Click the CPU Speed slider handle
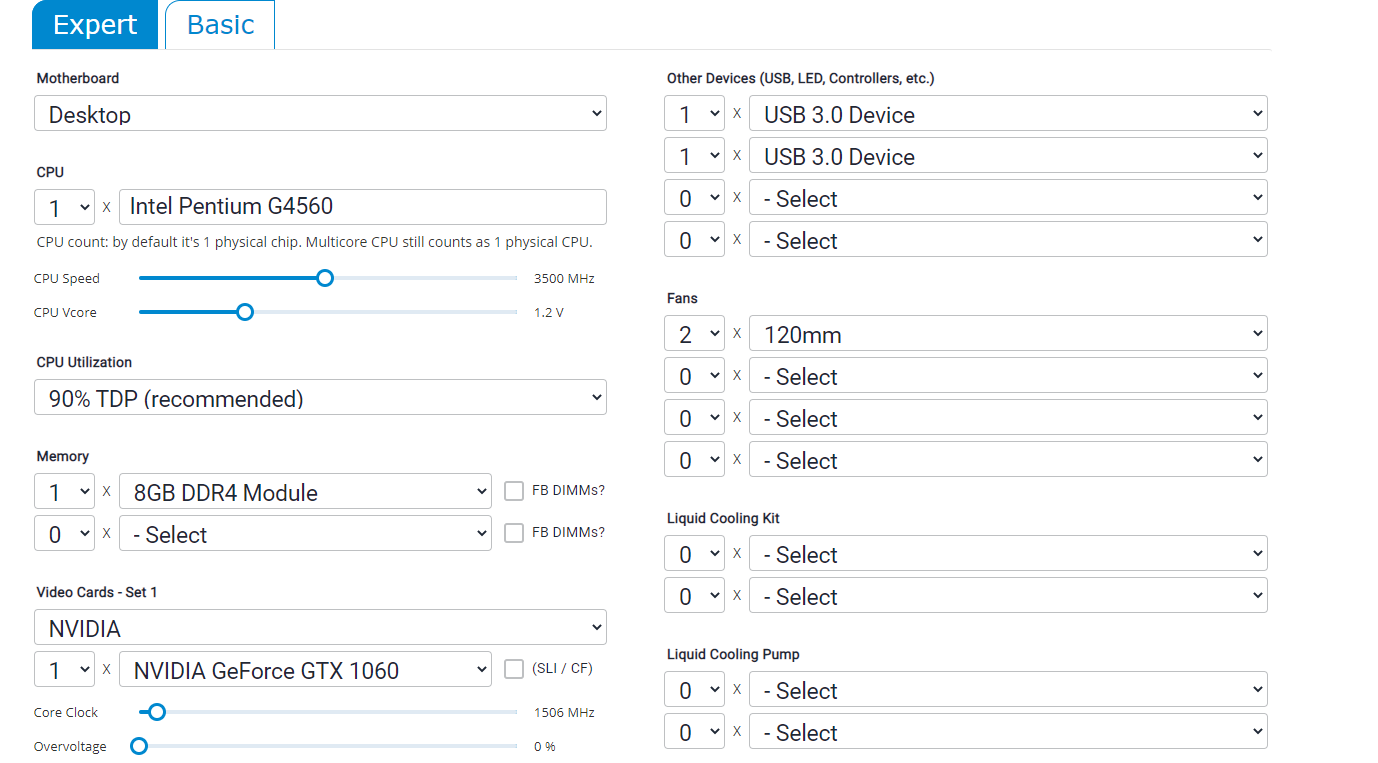This screenshot has width=1378, height=763. point(324,278)
